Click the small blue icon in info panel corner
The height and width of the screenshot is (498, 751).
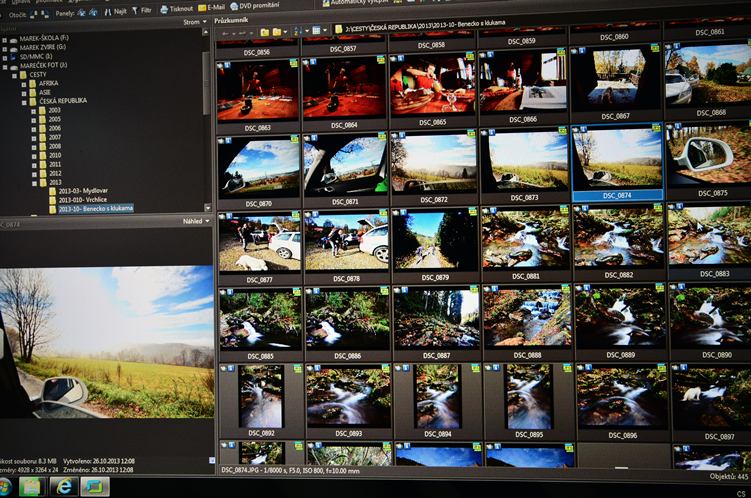212,460
